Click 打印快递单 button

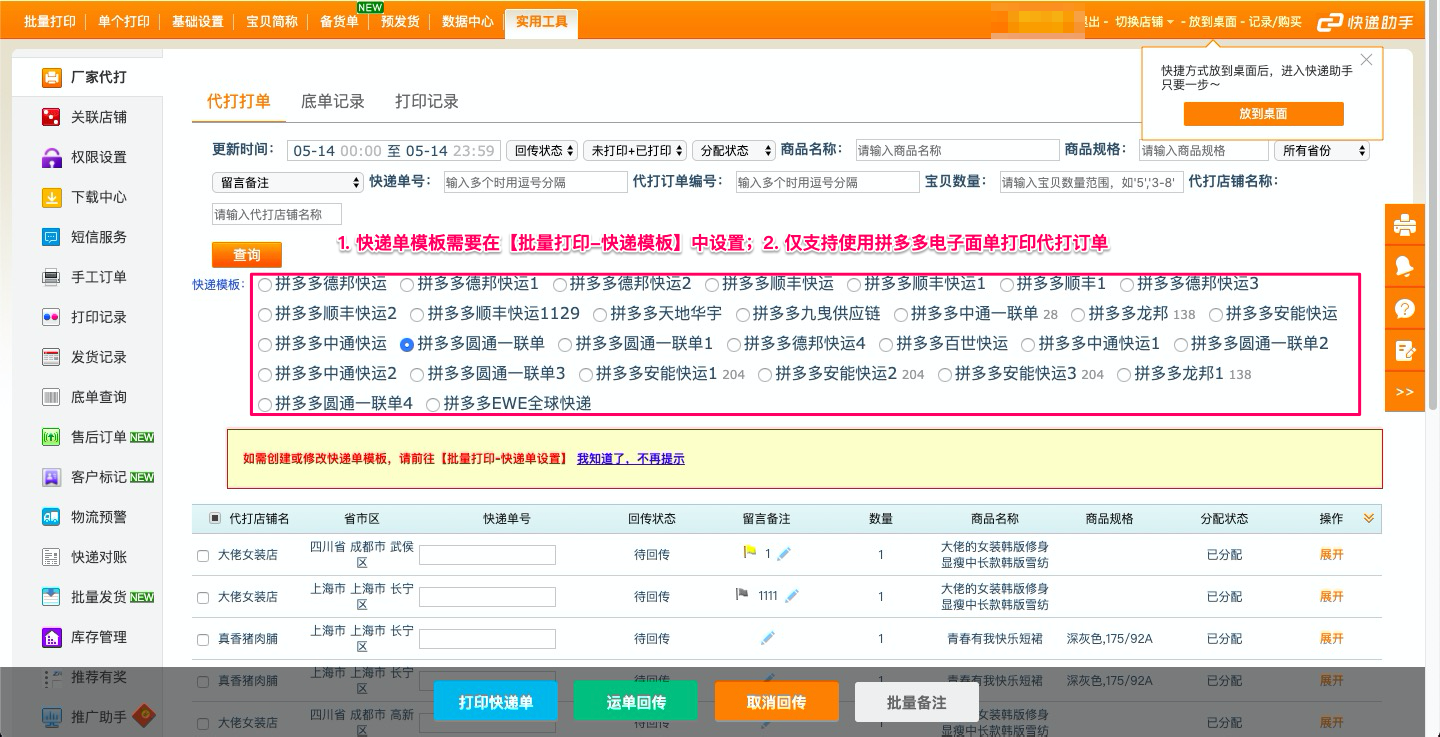[x=496, y=701]
